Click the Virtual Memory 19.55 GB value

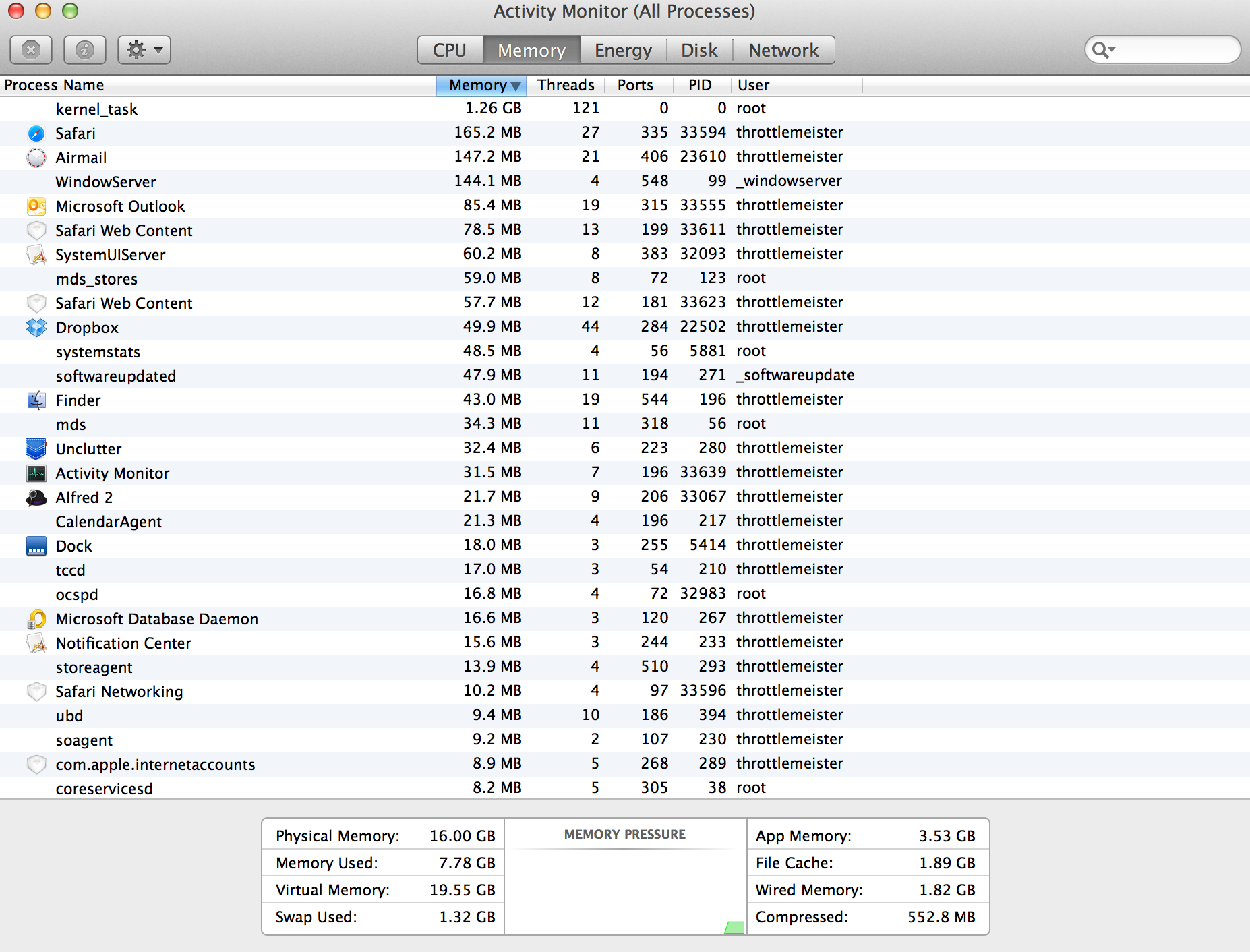[x=463, y=890]
